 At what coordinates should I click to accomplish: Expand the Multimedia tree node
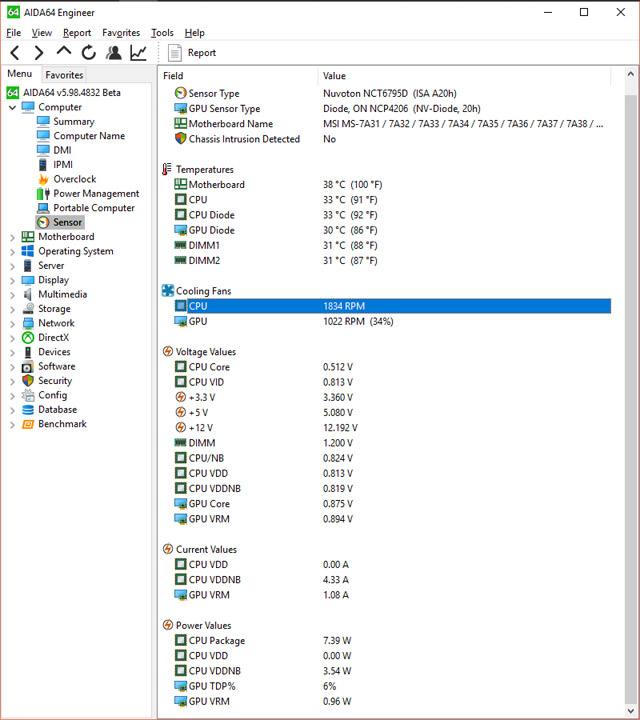click(x=12, y=295)
